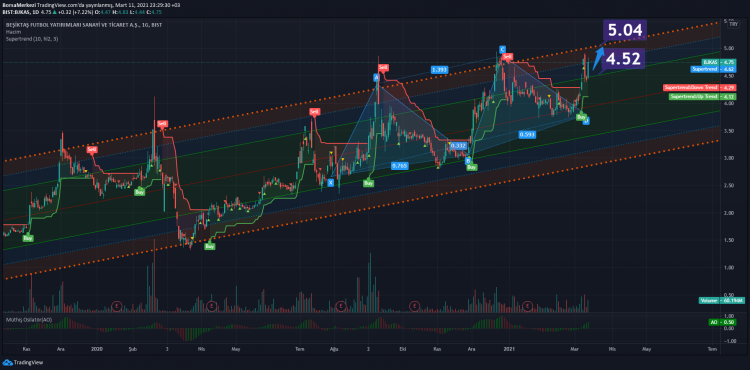
Task: Select harmonic pattern point A marker
Action: [x=376, y=77]
